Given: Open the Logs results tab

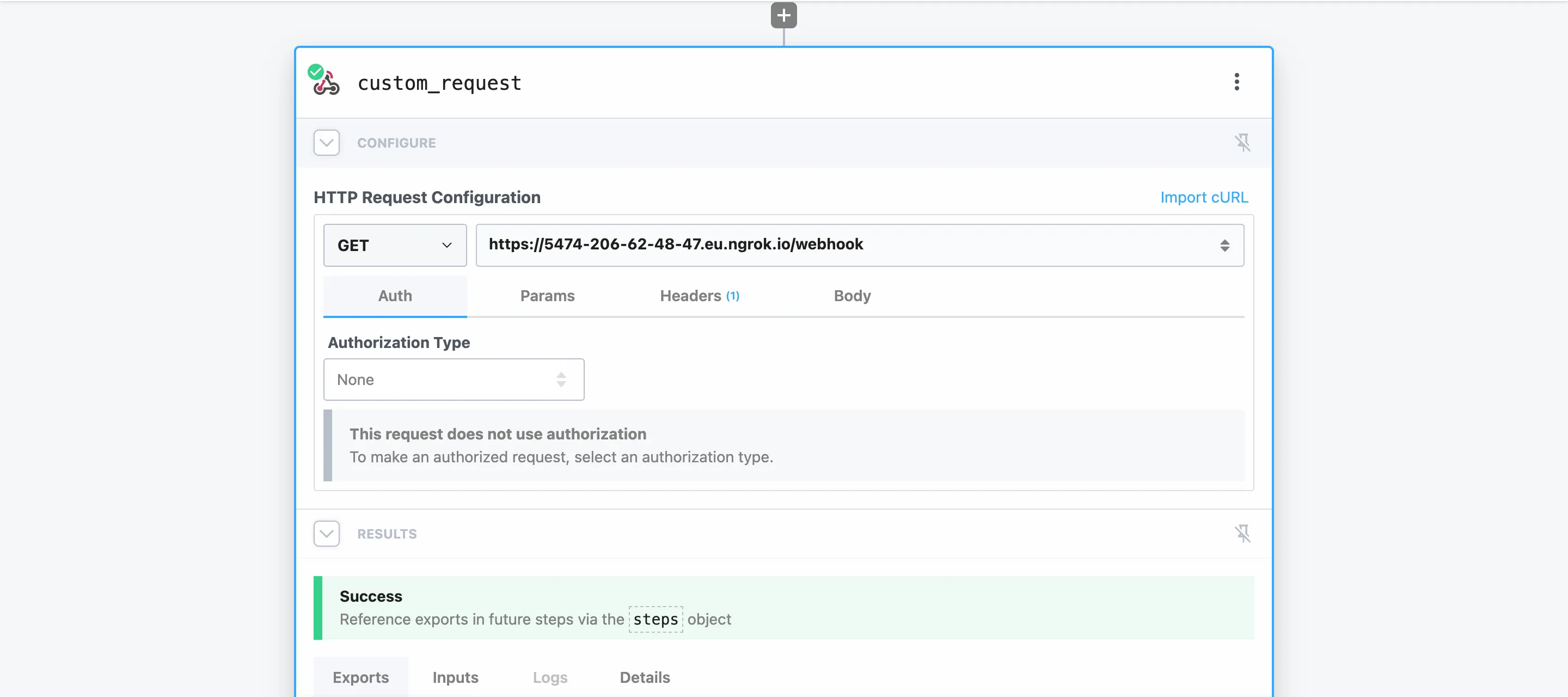Looking at the screenshot, I should click(x=550, y=677).
